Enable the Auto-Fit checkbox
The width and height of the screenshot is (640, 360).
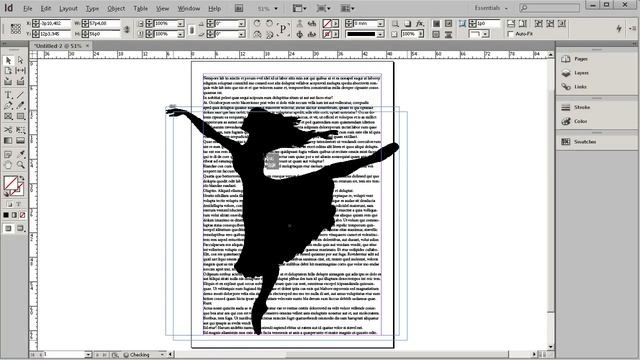(510, 34)
